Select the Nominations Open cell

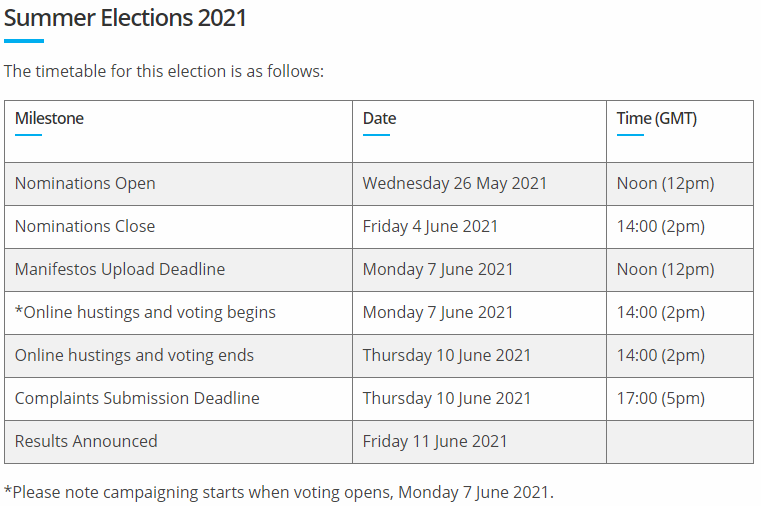[x=85, y=184]
